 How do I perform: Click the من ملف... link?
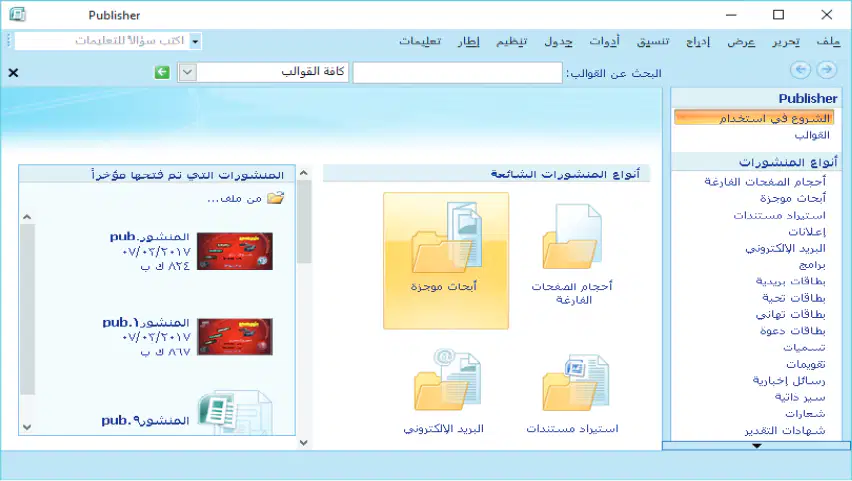235,199
